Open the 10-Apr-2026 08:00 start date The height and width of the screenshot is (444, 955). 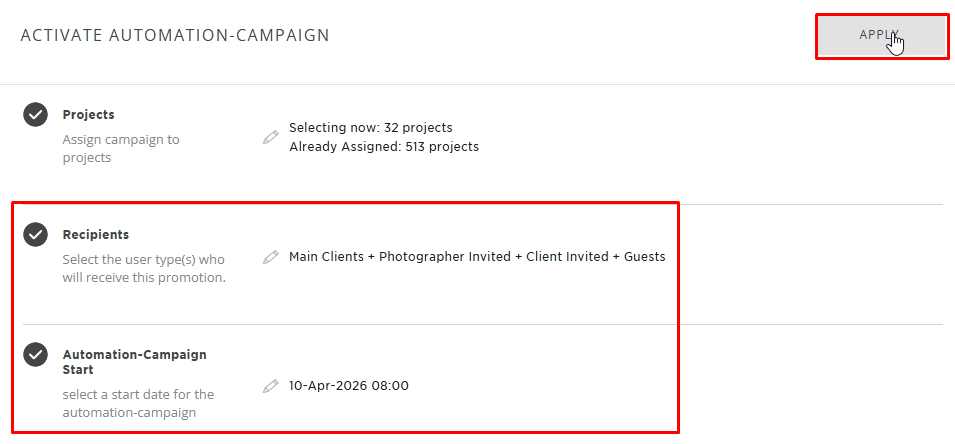point(348,386)
